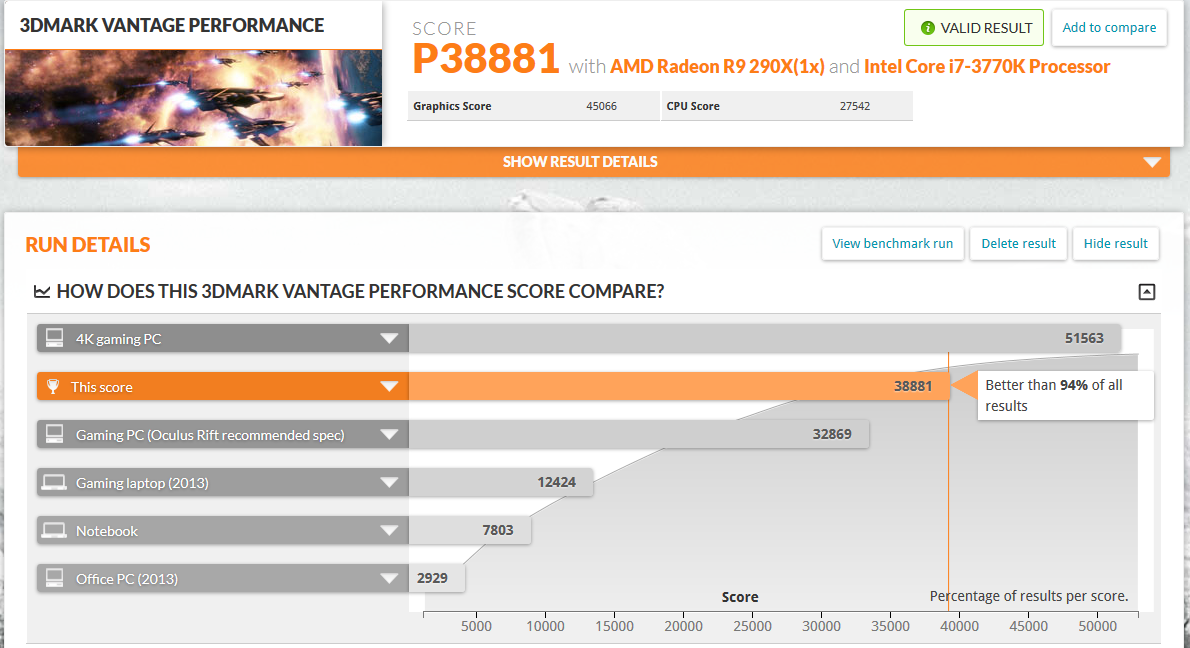
Task: Click the orange This score bar showing 38881
Action: (678, 386)
